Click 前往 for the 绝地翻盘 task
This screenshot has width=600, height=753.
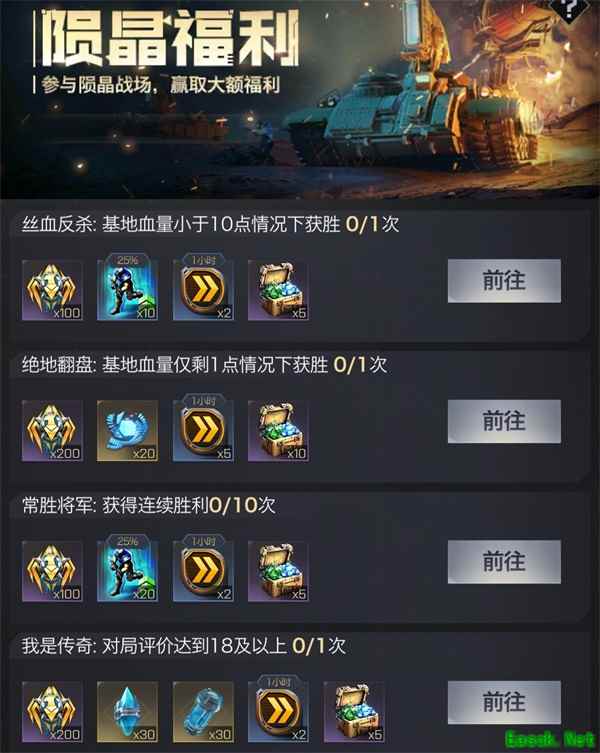[x=504, y=421]
